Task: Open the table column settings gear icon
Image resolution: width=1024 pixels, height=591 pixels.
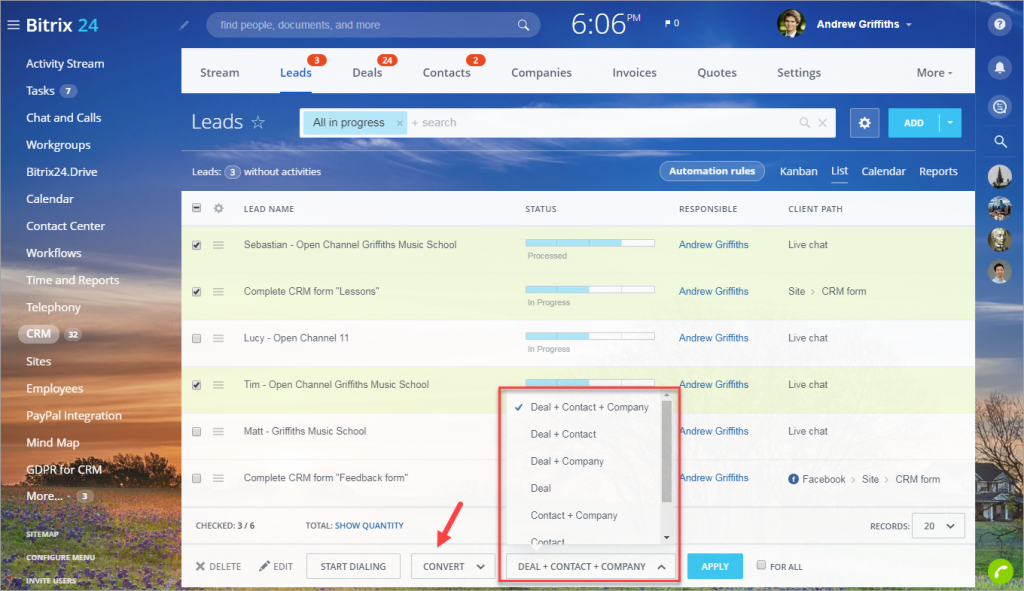Action: (x=219, y=208)
